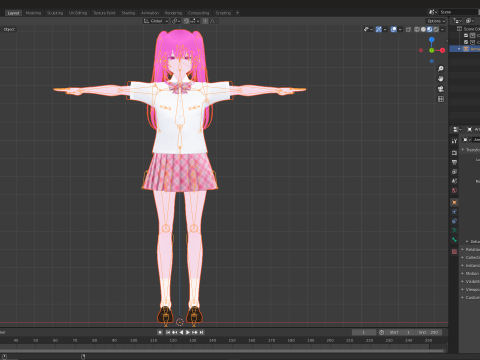
Task: Switch to the Scripting workspace tab
Action: 223,13
